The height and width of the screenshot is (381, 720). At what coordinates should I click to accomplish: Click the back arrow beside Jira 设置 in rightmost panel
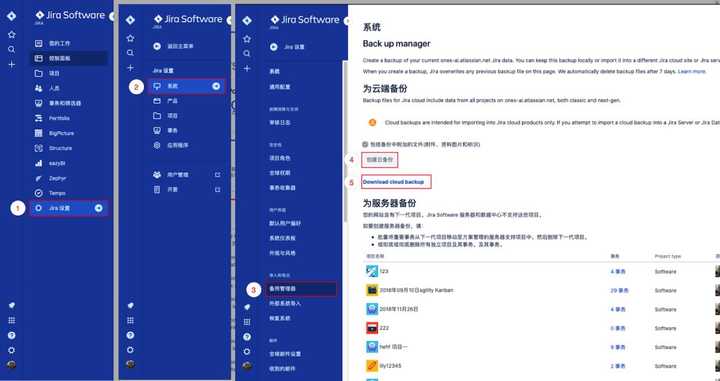tap(274, 47)
